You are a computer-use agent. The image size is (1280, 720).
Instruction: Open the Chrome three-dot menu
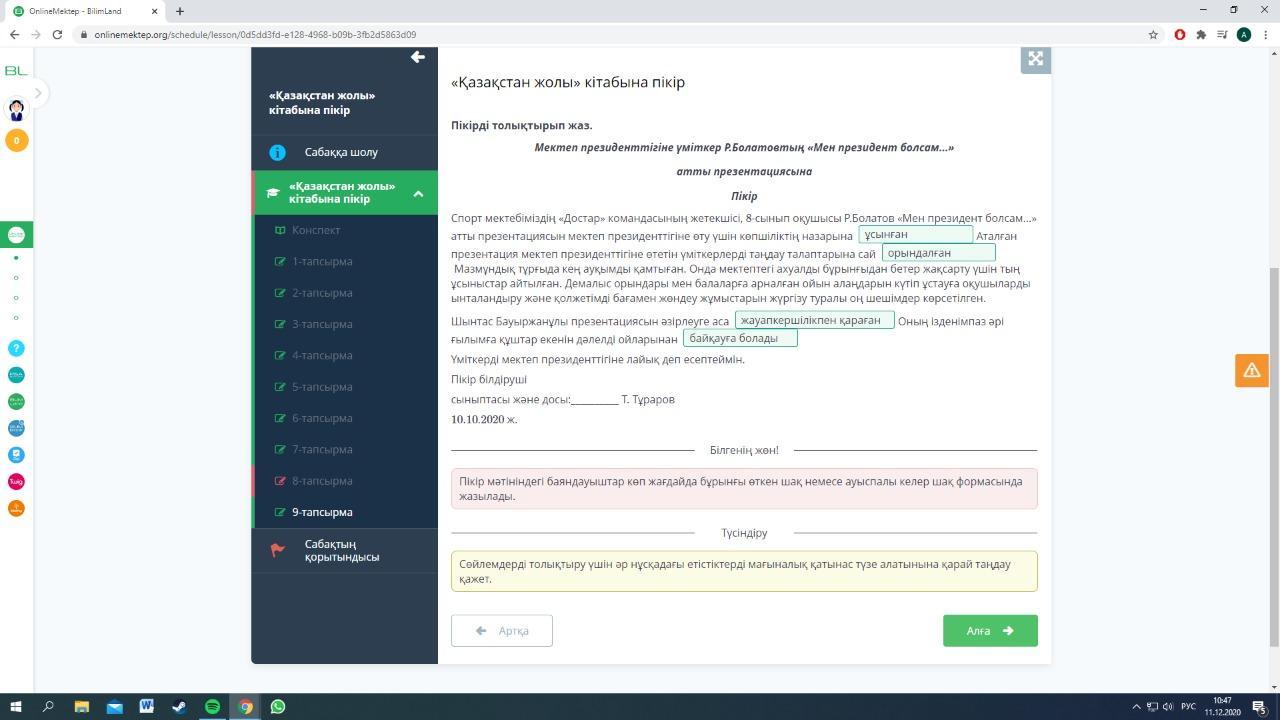coord(1265,34)
